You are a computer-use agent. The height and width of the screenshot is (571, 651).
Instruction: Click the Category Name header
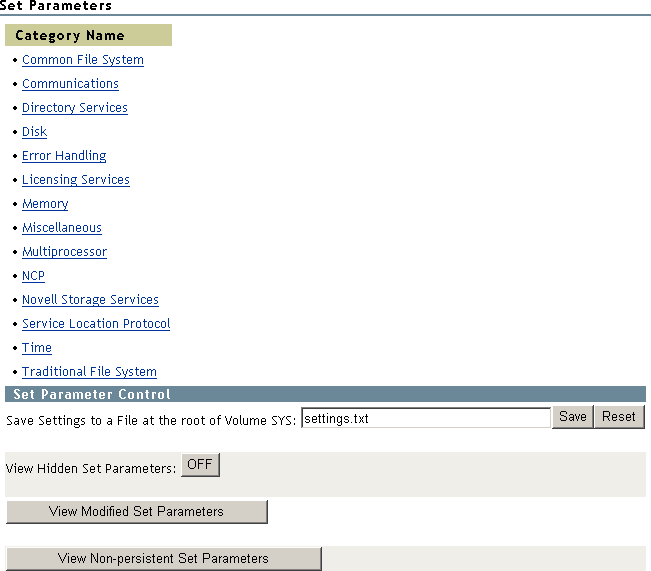88,35
